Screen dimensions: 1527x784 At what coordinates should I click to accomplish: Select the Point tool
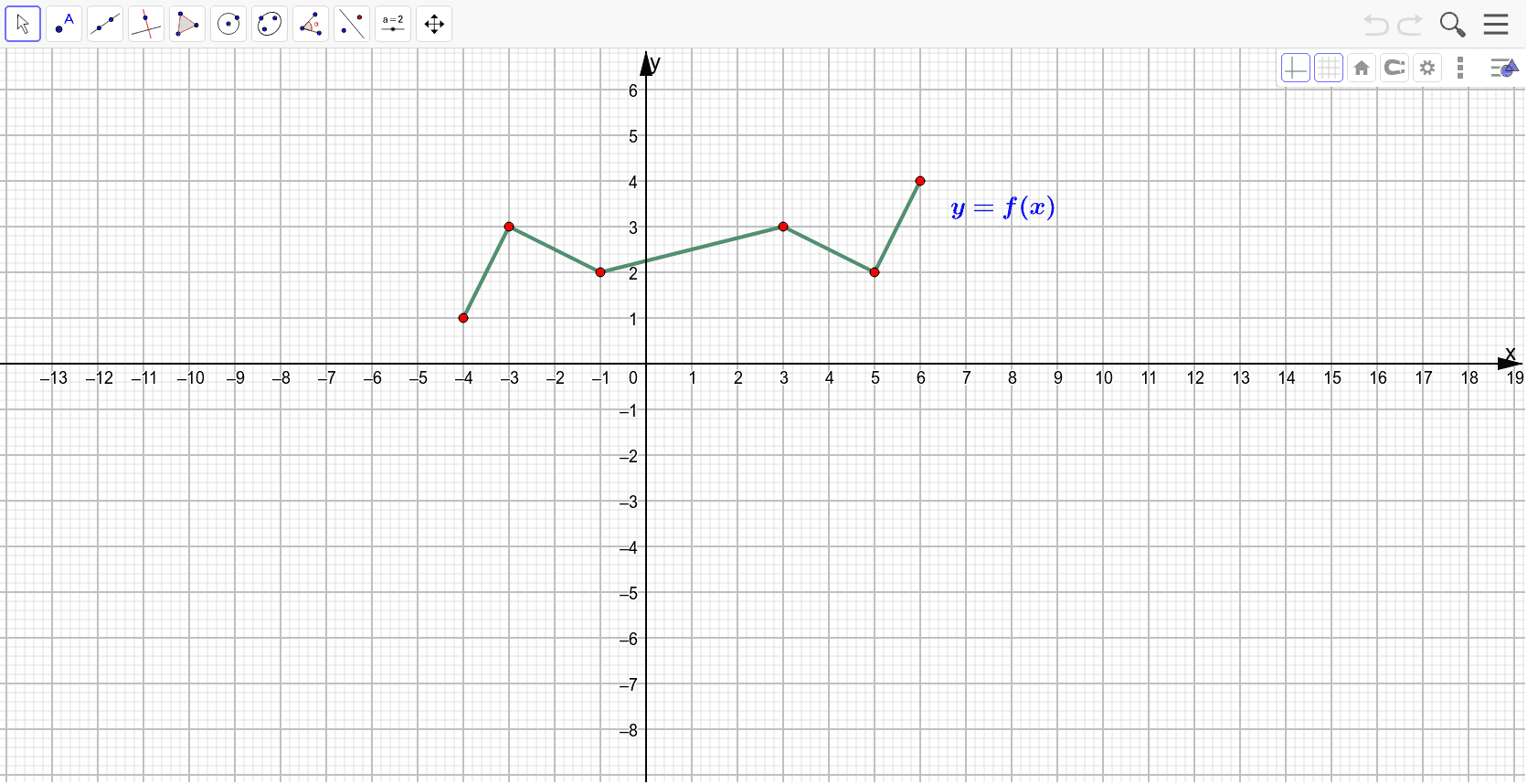click(64, 24)
